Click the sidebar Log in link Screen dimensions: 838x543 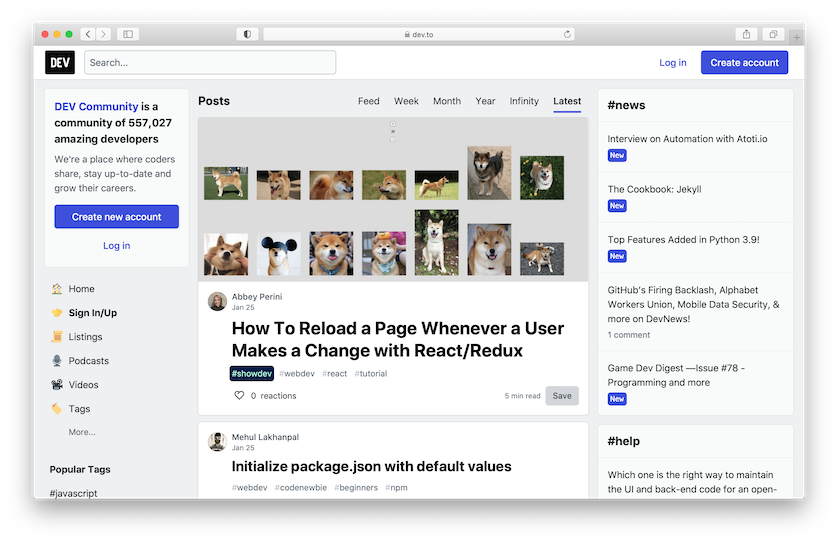[117, 245]
